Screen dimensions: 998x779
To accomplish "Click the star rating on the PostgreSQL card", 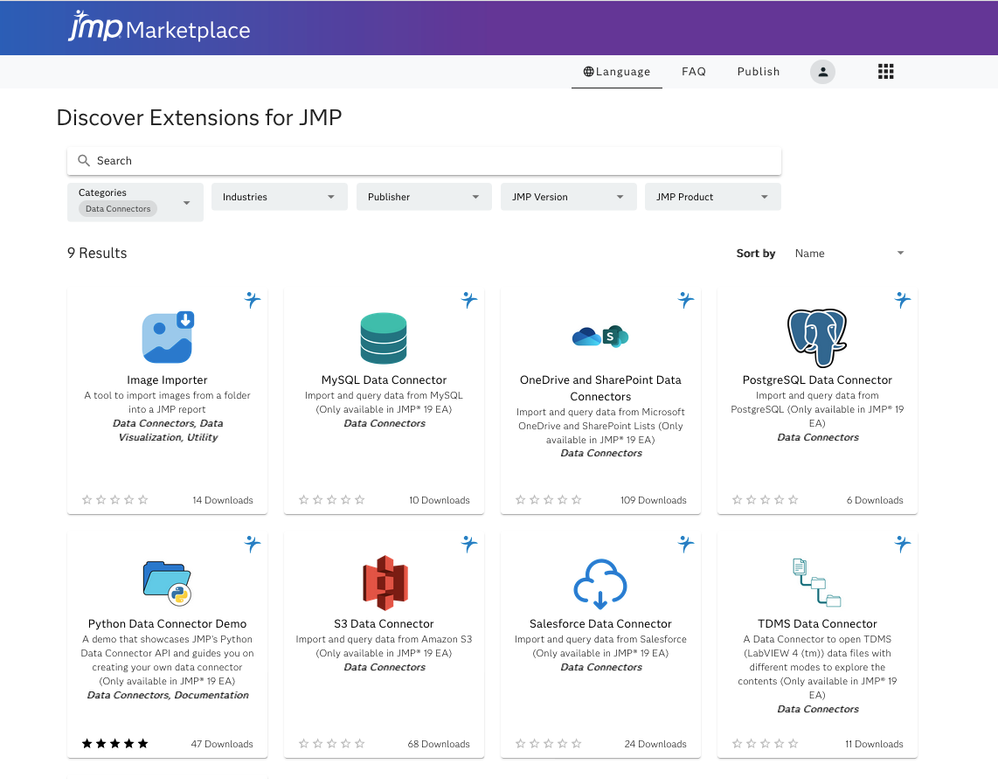I will [x=765, y=500].
